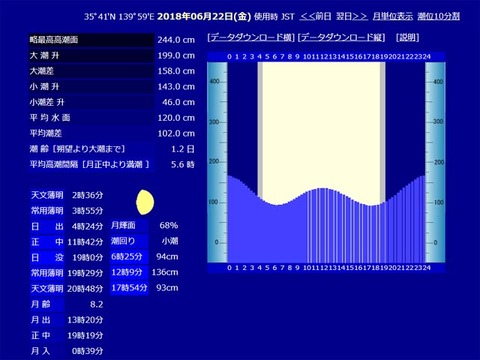Go to previous day link <<前日
480x360 pixels.
[315, 16]
